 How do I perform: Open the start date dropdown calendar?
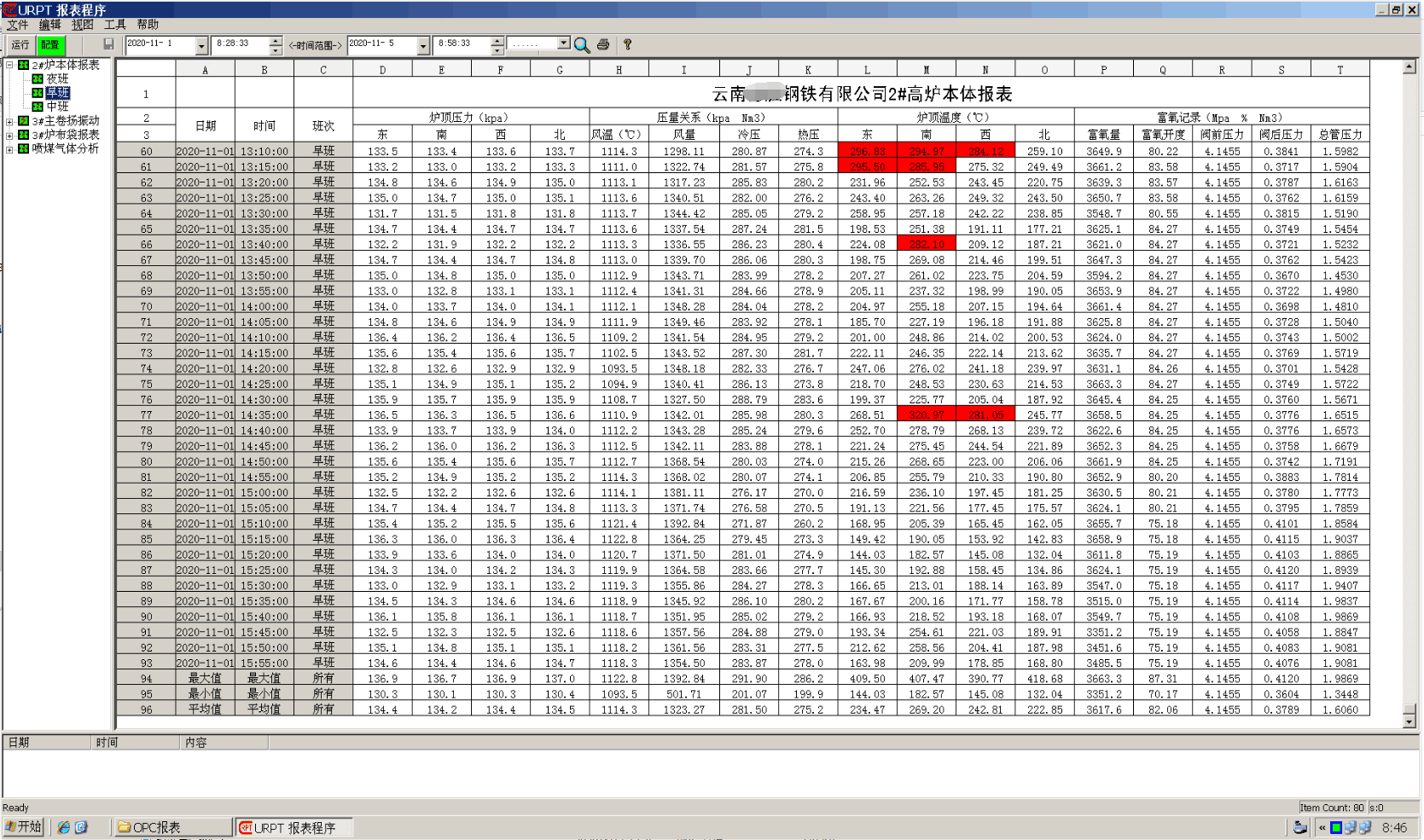(x=201, y=45)
